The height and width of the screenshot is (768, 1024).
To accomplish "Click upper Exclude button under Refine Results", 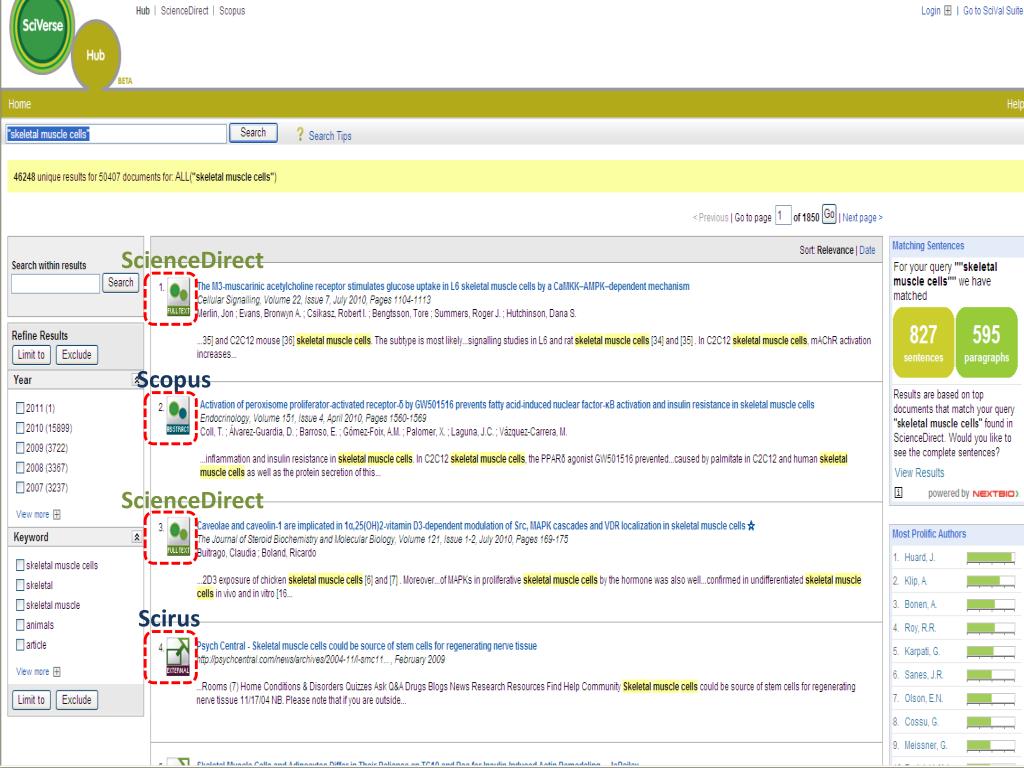I will click(x=77, y=355).
